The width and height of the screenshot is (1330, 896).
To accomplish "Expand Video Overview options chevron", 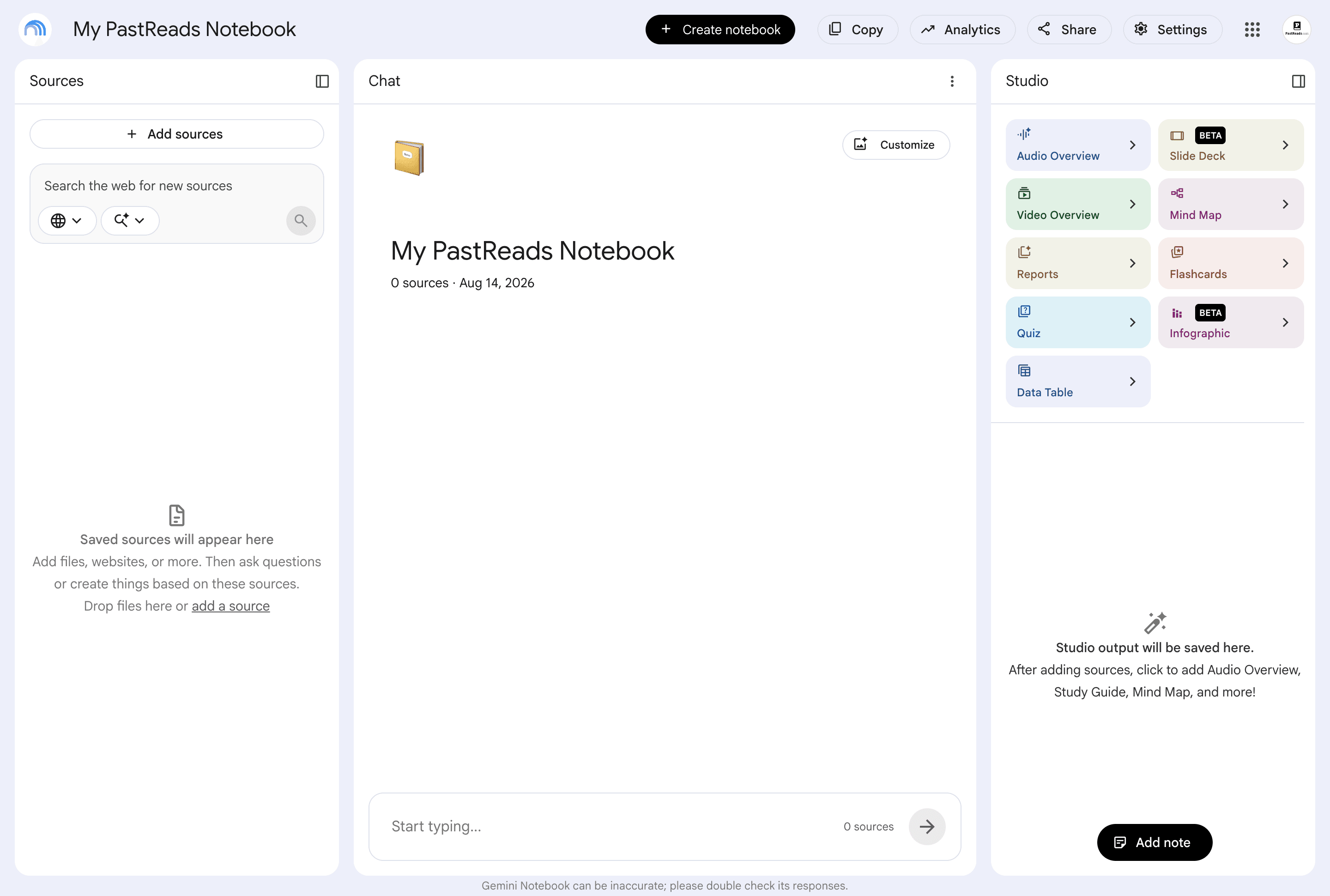I will click(x=1132, y=204).
